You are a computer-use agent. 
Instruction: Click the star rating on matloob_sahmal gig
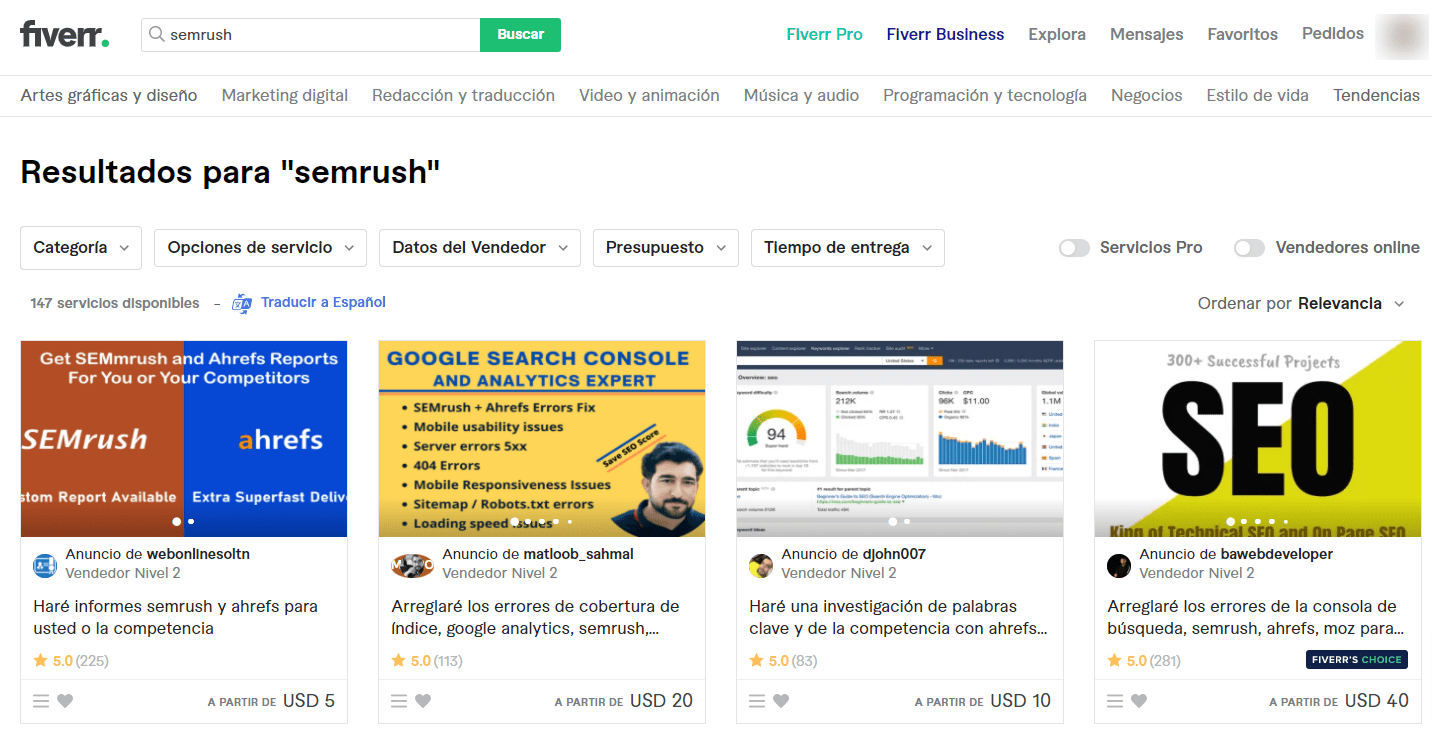[427, 660]
